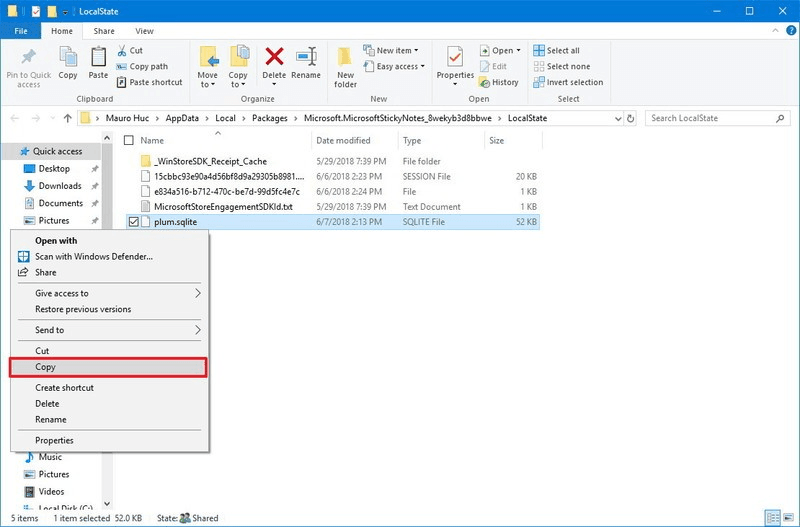Click the Move to ribbon icon
This screenshot has width=800, height=527.
tap(208, 58)
